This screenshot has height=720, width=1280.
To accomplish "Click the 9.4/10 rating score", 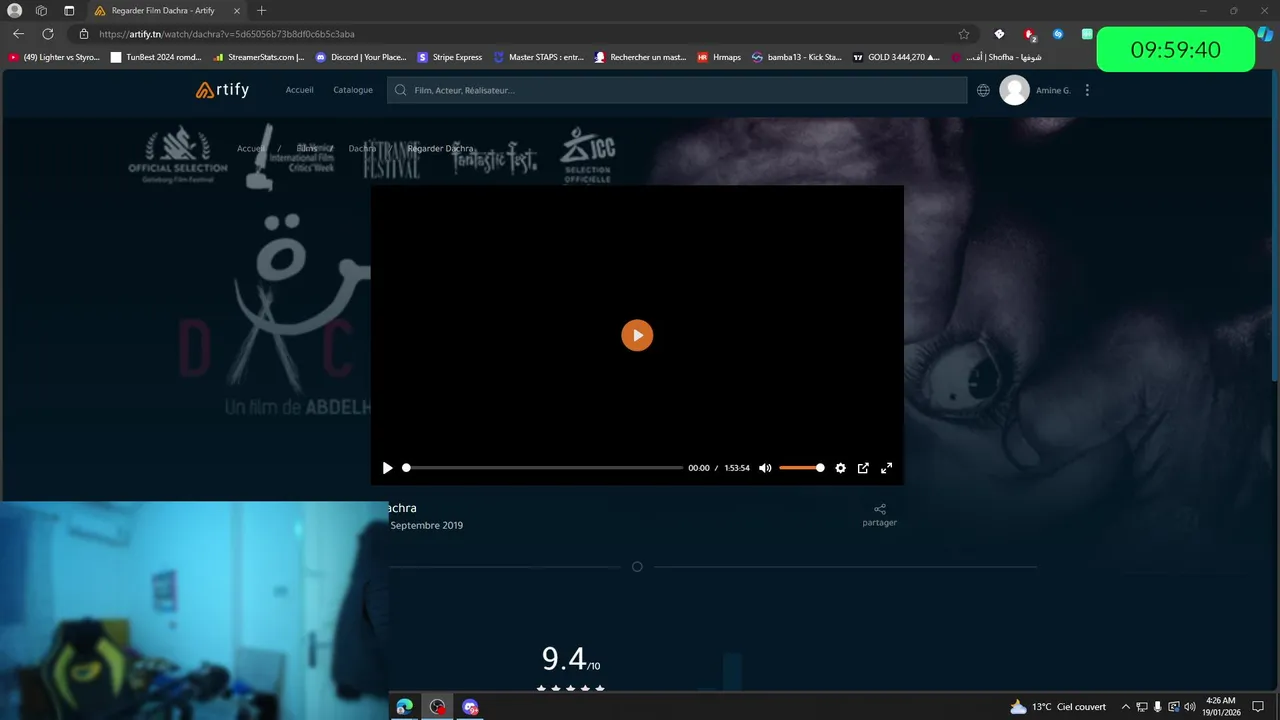I will pos(571,660).
